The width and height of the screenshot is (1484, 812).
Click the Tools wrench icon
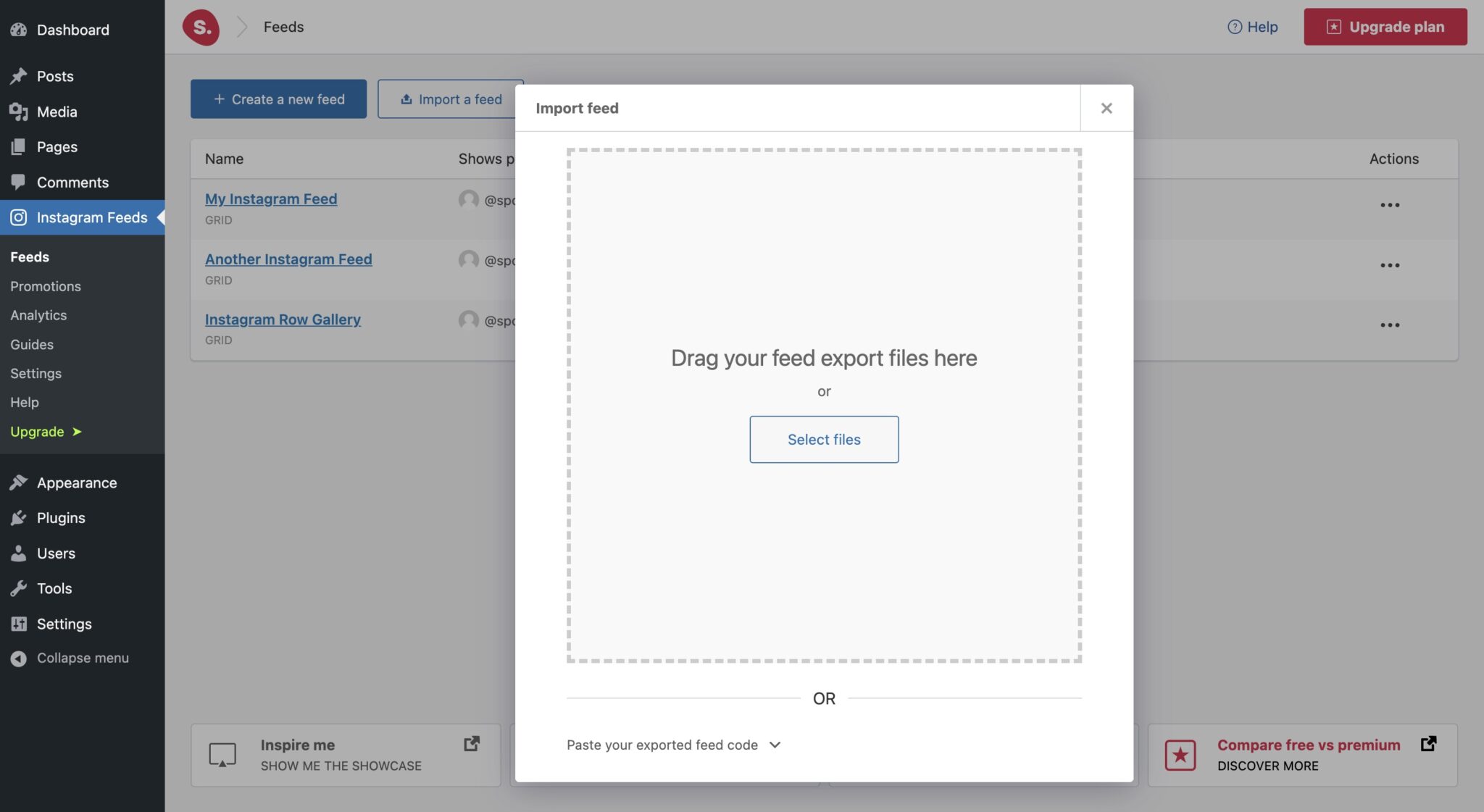click(x=18, y=588)
